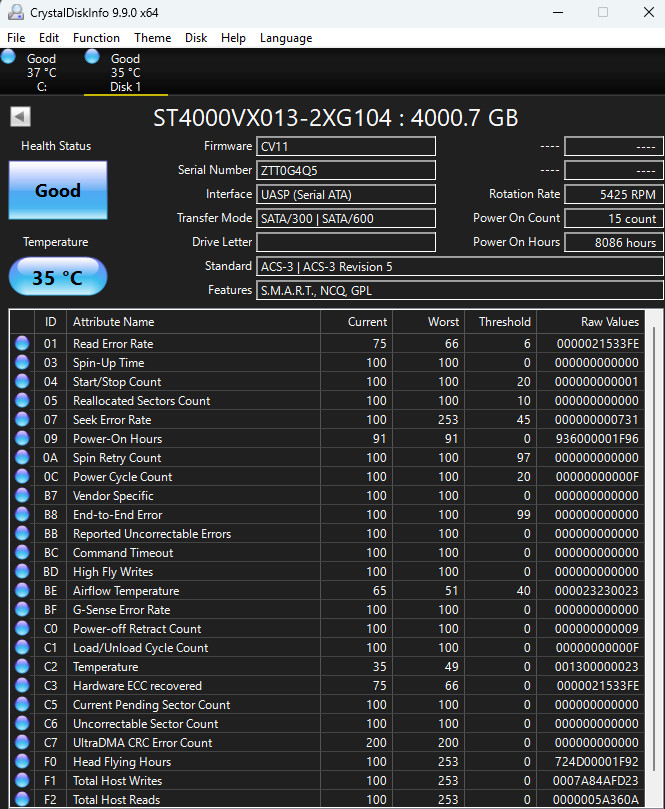Click the Interface field UASP (Serial ATA)
The height and width of the screenshot is (809, 665).
coord(346,194)
